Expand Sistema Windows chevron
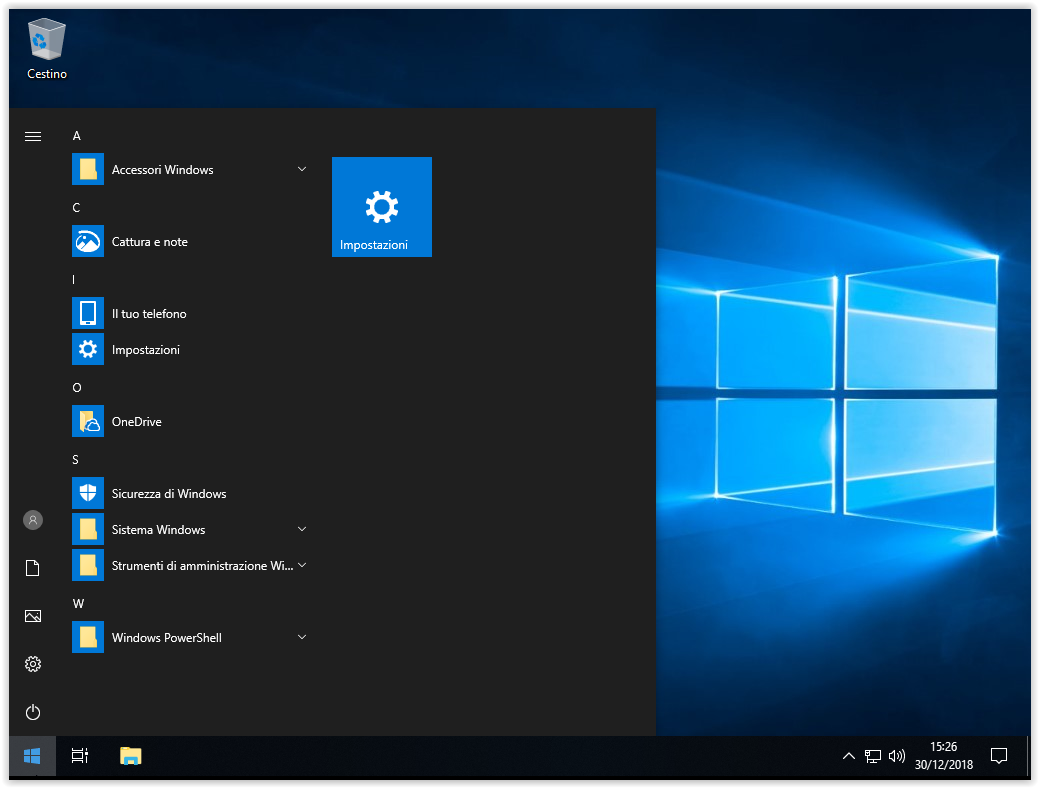 click(301, 529)
